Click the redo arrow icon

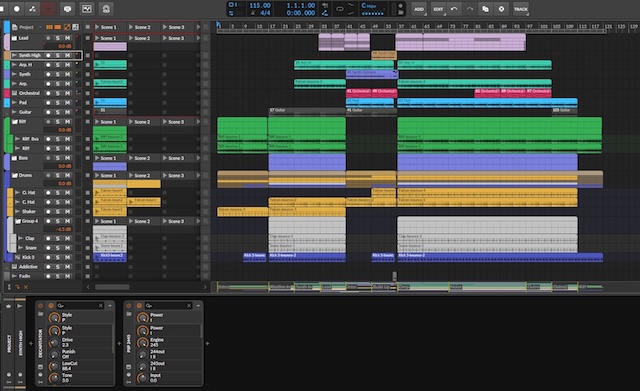pos(469,9)
